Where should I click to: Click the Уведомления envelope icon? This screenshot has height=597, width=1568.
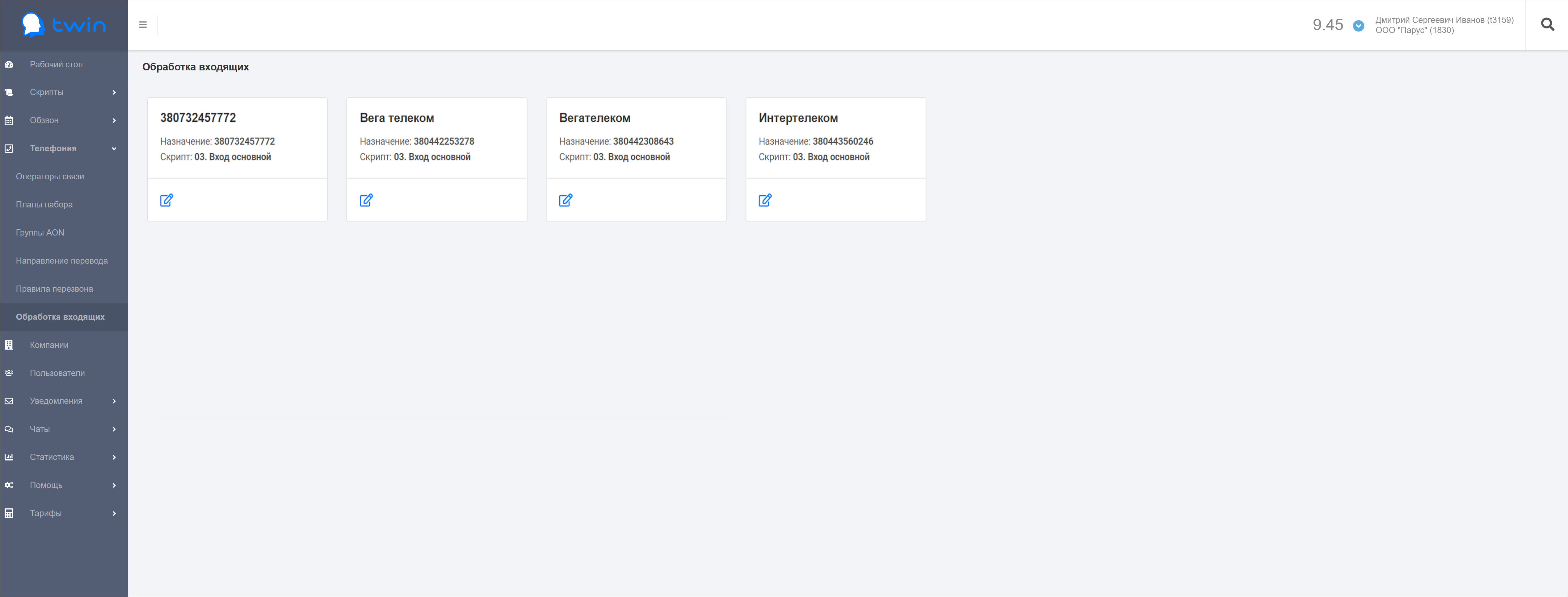9,401
